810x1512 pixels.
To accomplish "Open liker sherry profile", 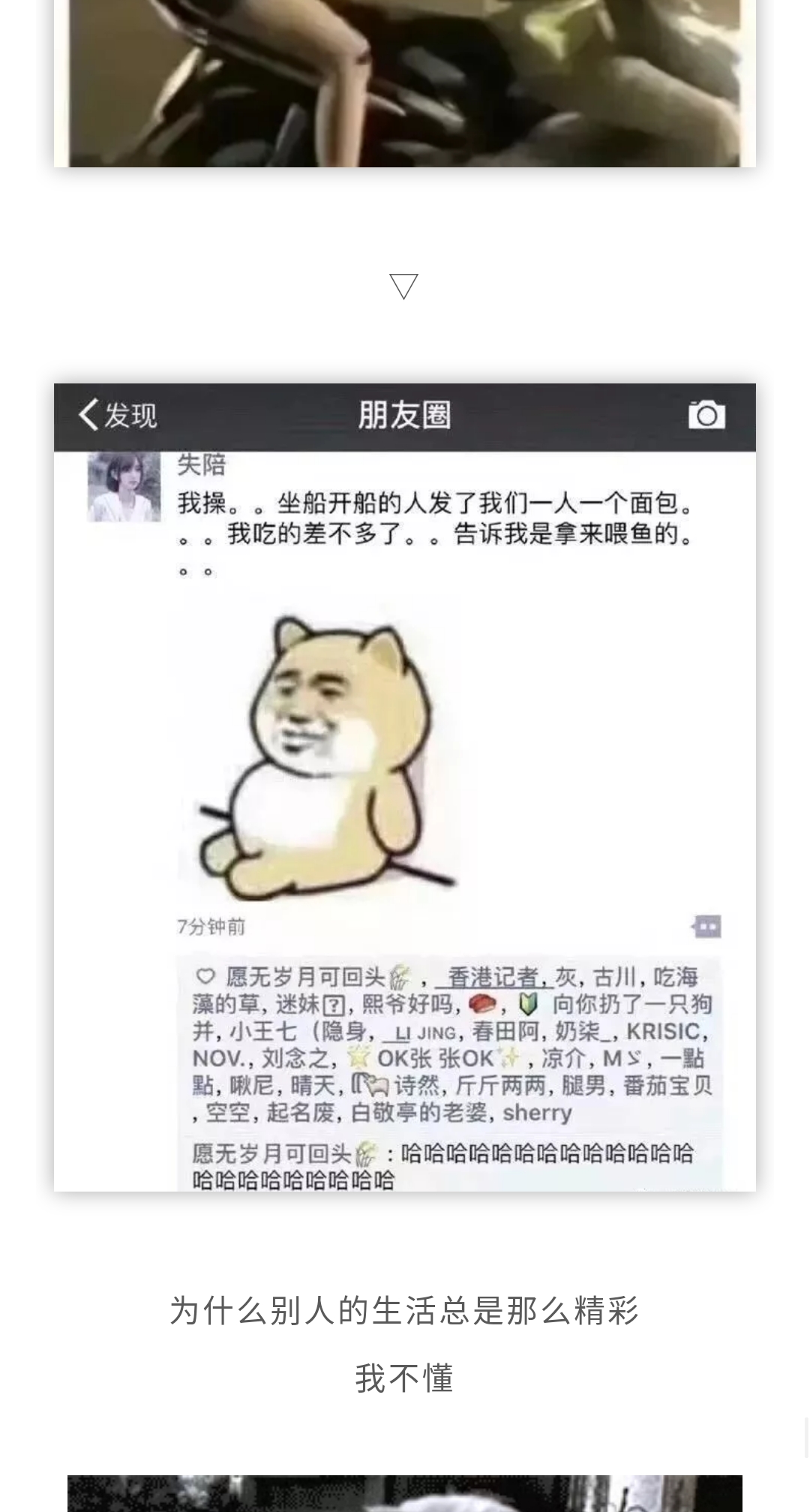I will click(x=537, y=1112).
